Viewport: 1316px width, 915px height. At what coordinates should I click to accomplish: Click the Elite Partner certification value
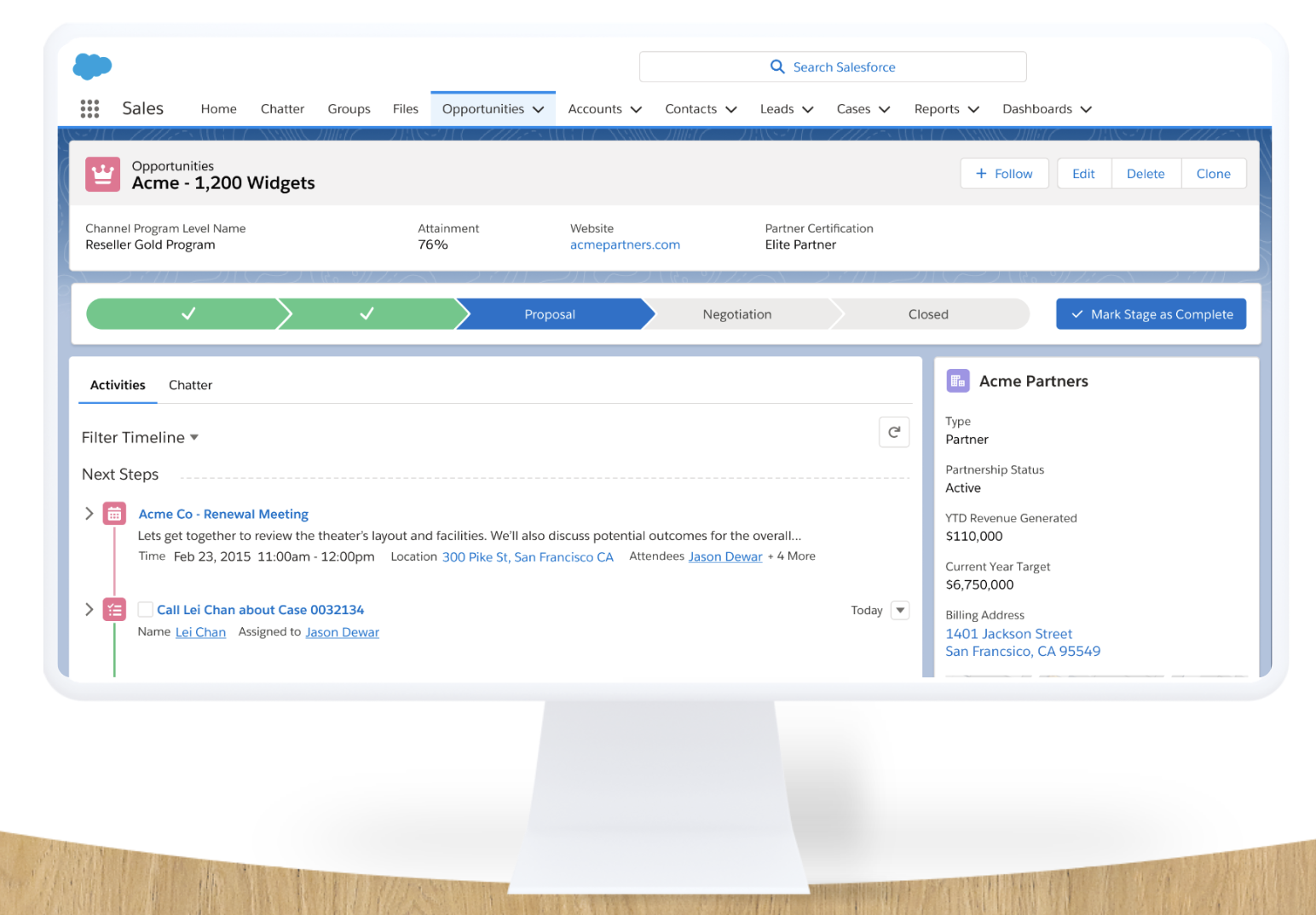coord(800,245)
